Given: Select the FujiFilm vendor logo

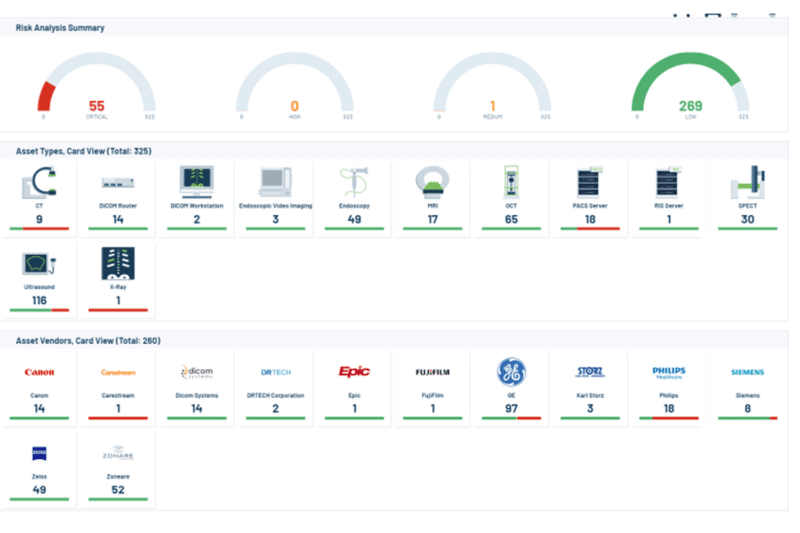Looking at the screenshot, I should pos(433,372).
